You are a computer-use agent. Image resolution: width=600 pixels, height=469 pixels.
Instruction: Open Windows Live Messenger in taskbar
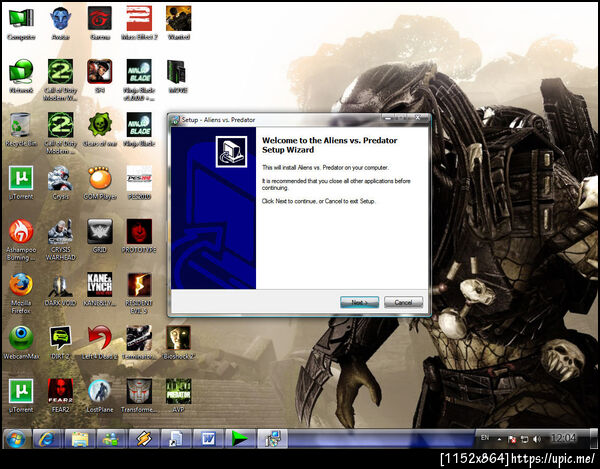tap(111, 439)
